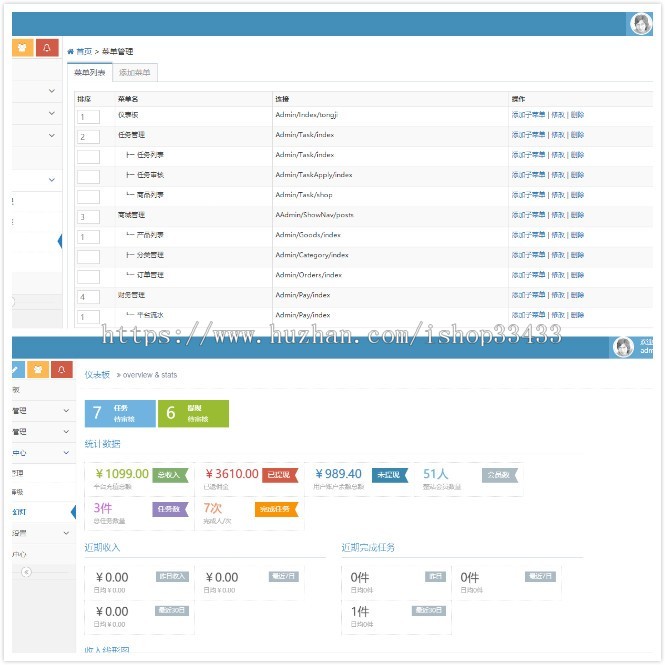This screenshot has height=665, width=665.
Task: Click 删除 in the 财务管理 row
Action: click(577, 295)
